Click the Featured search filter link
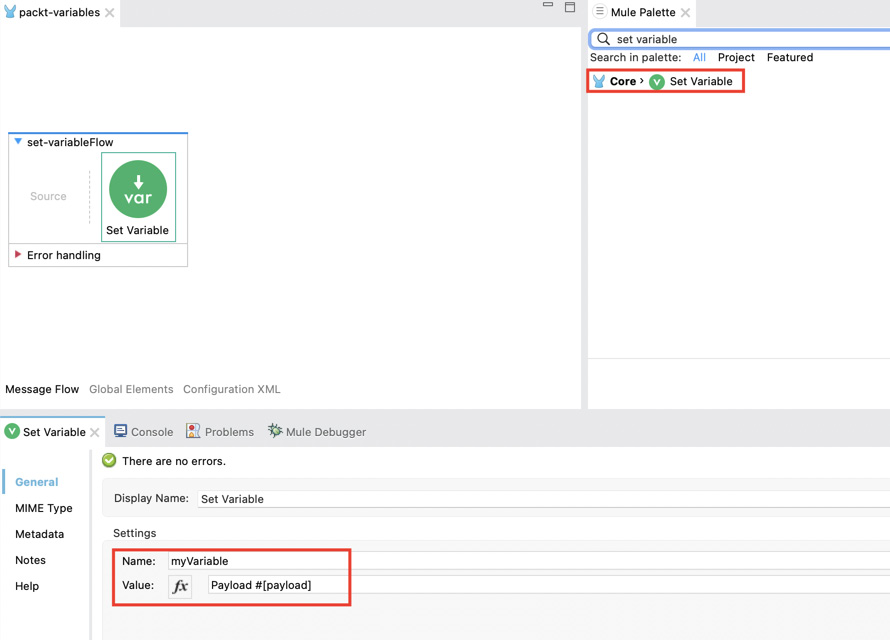This screenshot has width=890, height=640. coord(789,57)
